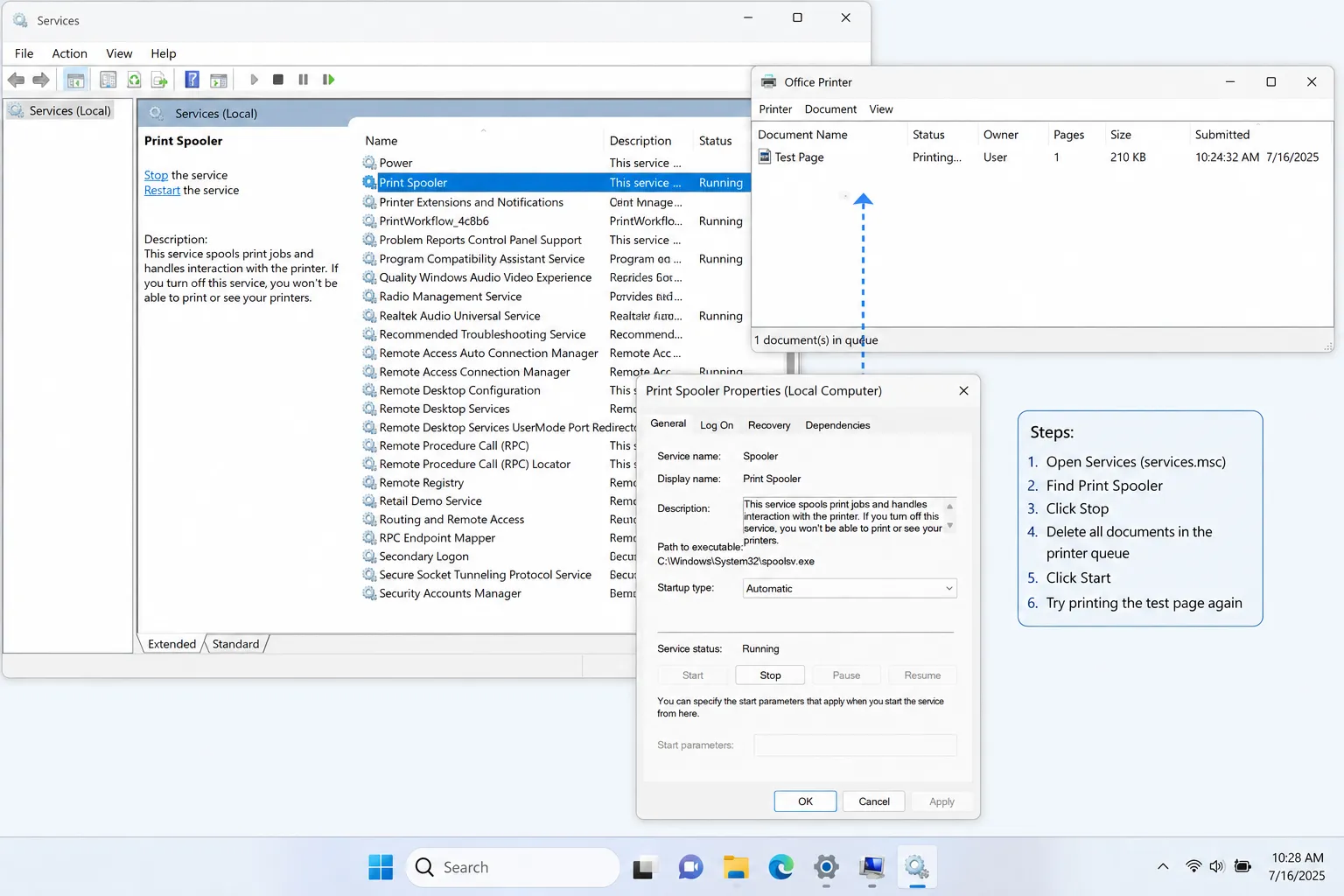
Task: Click the Office Printer window title icon
Action: [x=768, y=81]
